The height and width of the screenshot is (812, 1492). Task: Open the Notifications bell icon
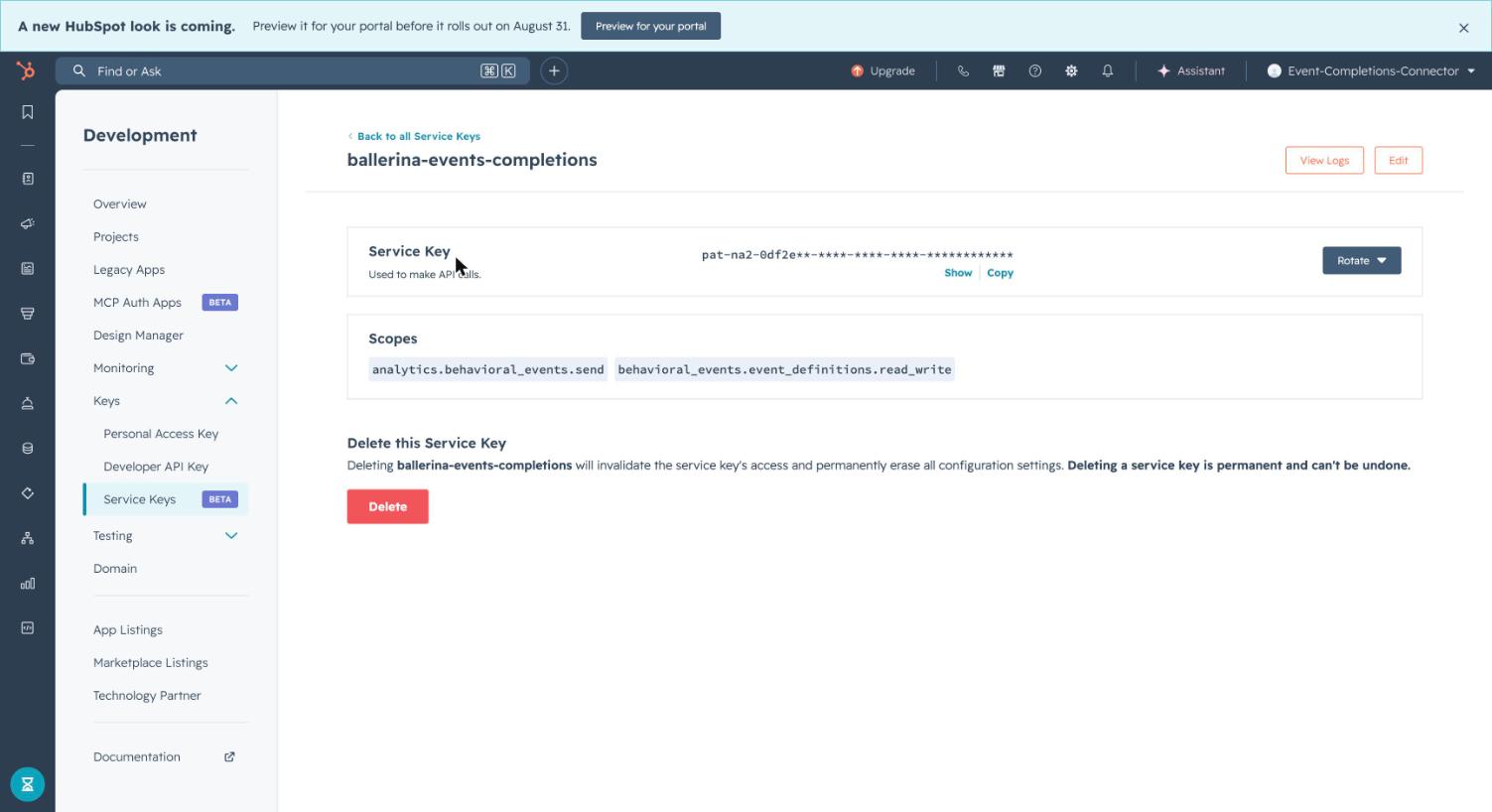pyautogui.click(x=1108, y=70)
